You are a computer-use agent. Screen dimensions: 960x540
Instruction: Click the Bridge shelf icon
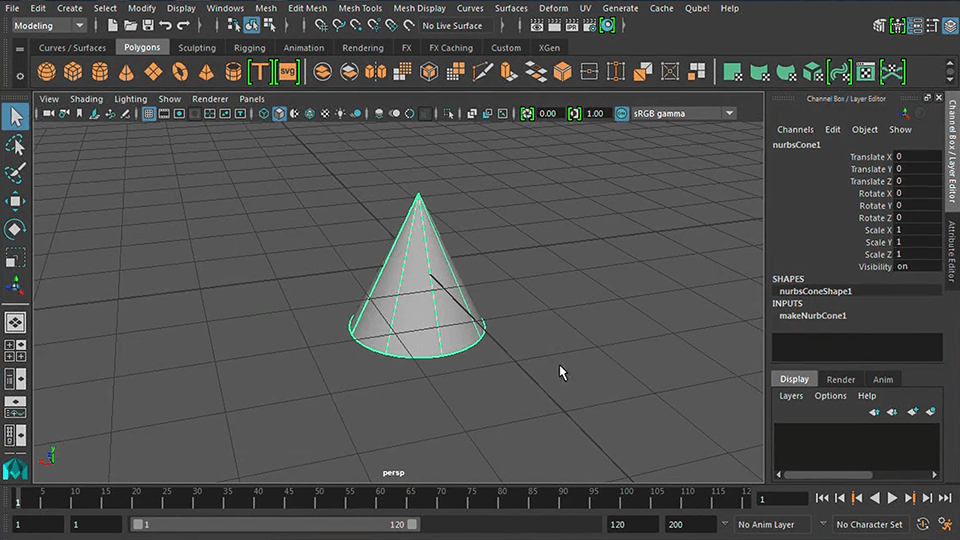pos(536,72)
